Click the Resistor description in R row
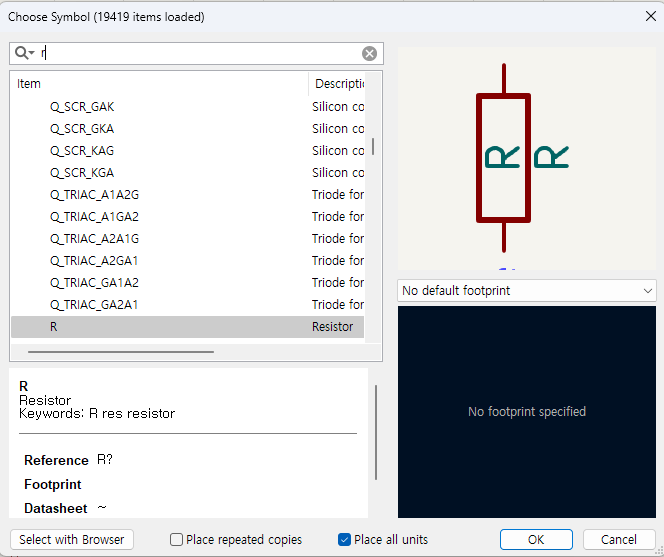Image resolution: width=664 pixels, height=557 pixels. tap(332, 327)
